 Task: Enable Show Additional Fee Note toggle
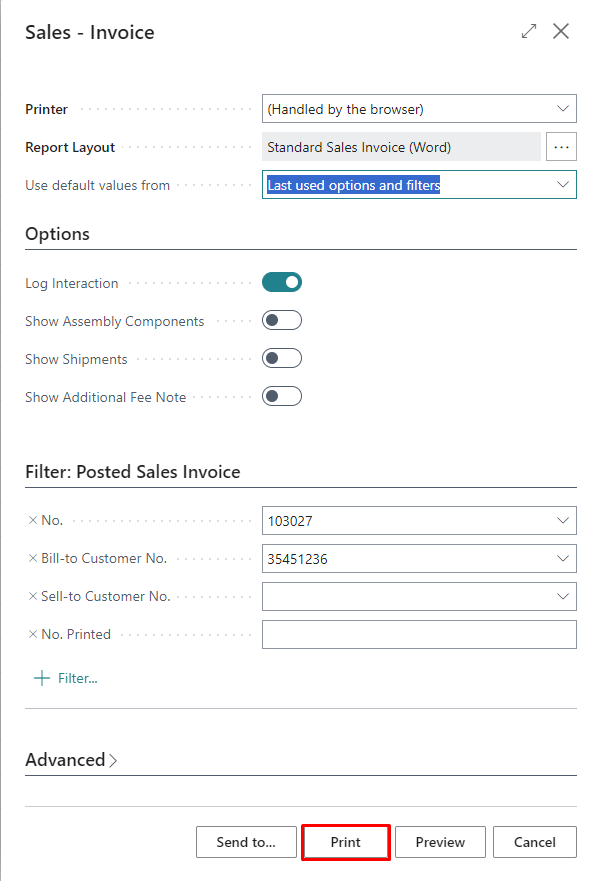click(282, 397)
